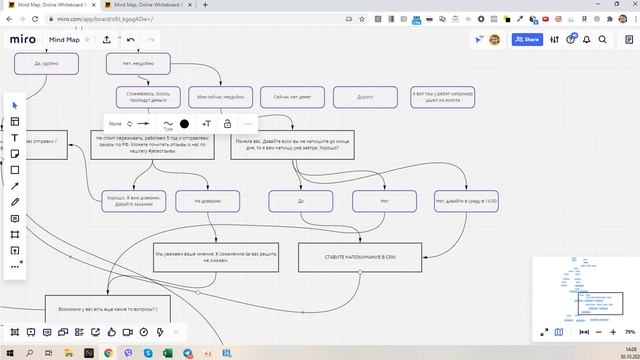Start Video chat from bottom toolbar
Screen dimensions: 640x360
[128, 332]
